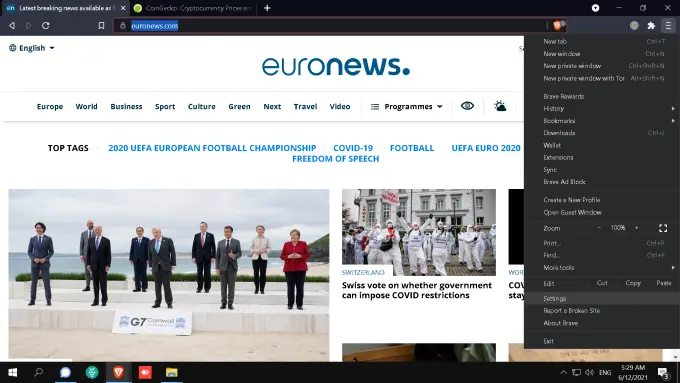Select Report a Broken Site
This screenshot has width=680, height=383.
[x=602, y=311]
